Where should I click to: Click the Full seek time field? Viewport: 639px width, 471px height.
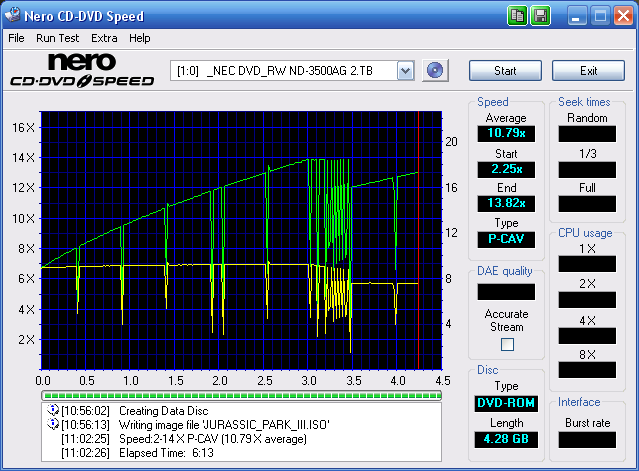[x=587, y=203]
